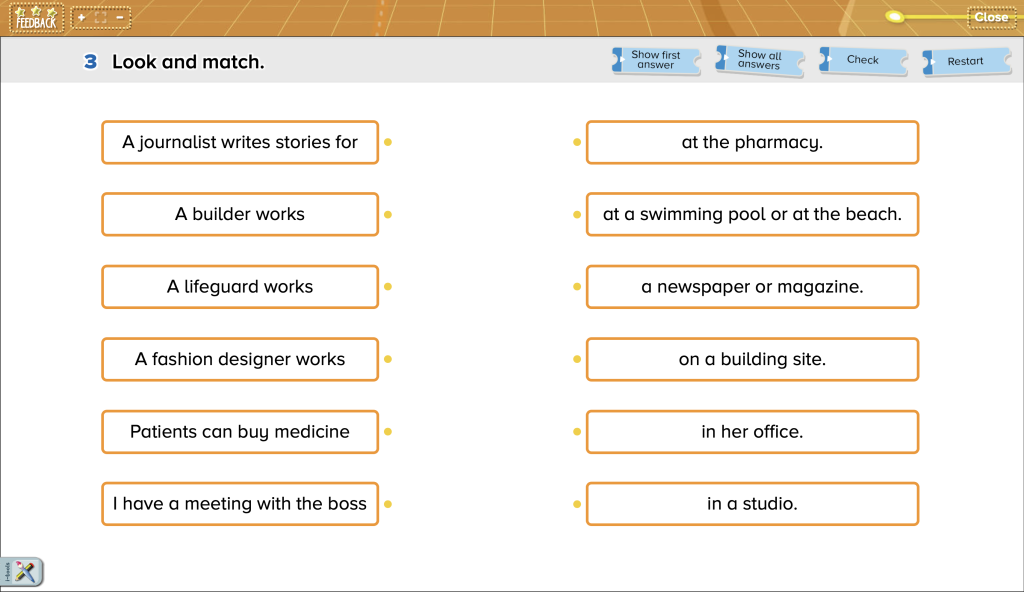The width and height of the screenshot is (1024, 592).
Task: Choose 'a newspaper or magazine.' answer box
Action: 752,287
